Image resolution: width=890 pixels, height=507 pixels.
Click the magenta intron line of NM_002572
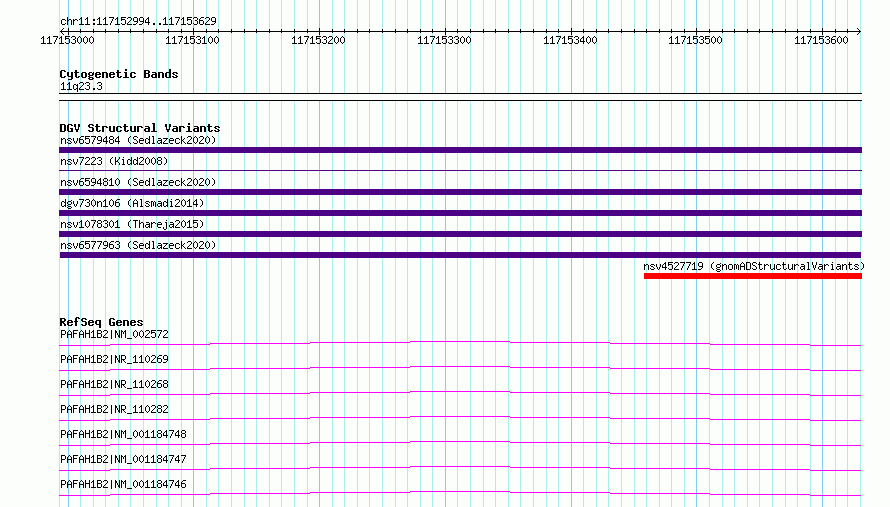coord(460,342)
